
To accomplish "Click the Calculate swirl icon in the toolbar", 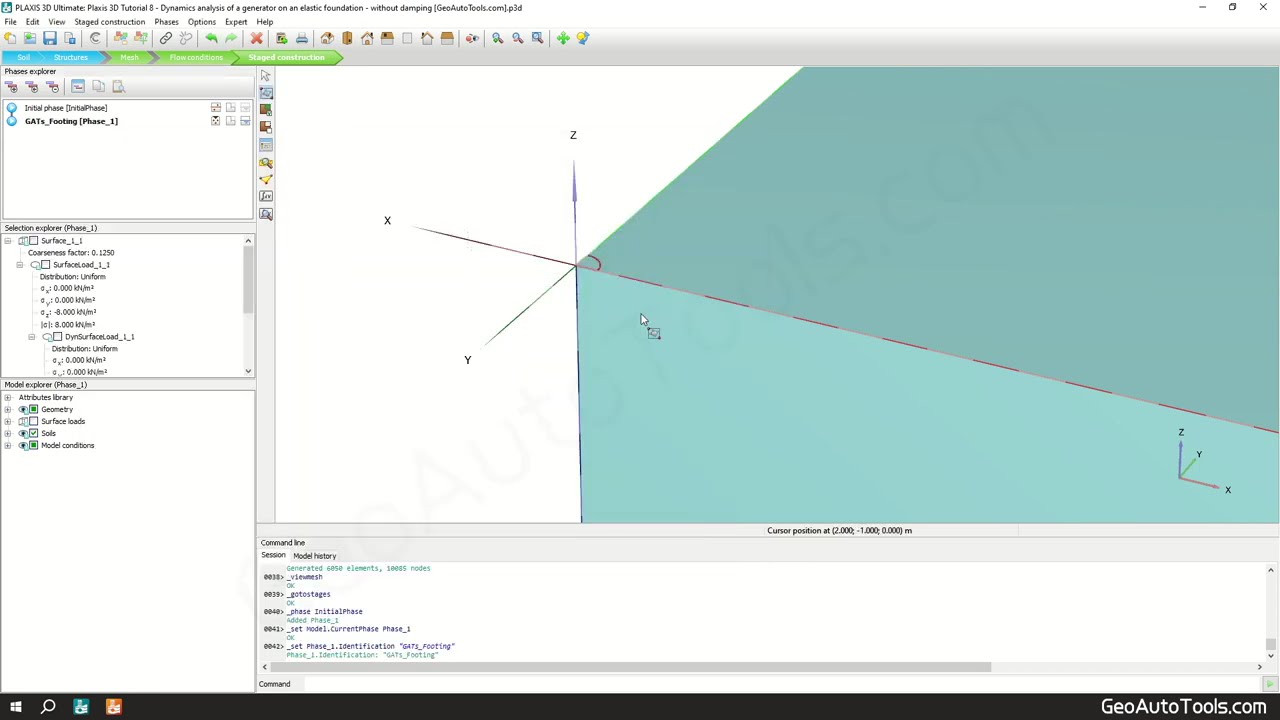I will tap(96, 38).
